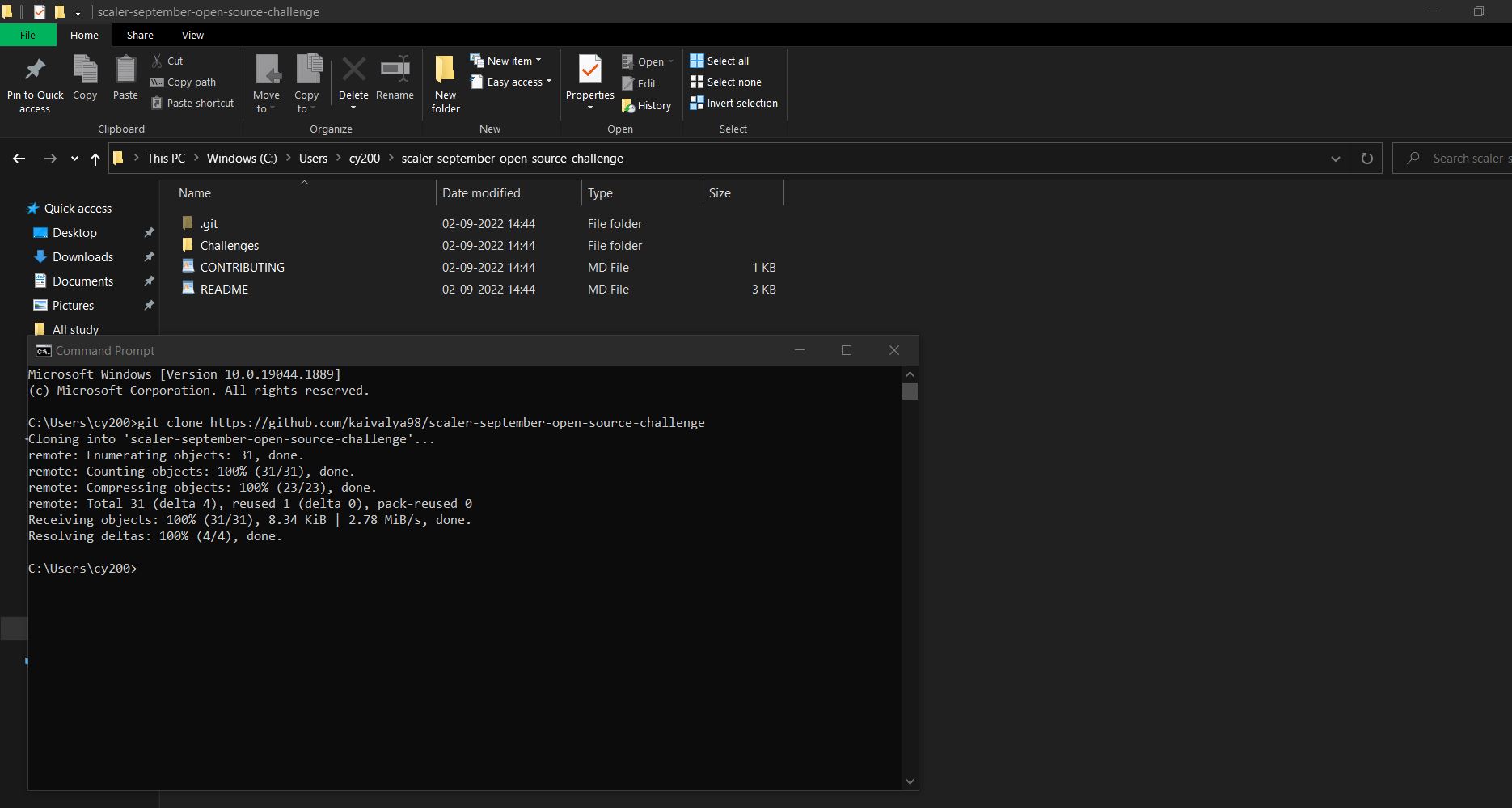Switch to the Home tab
Viewport: 1512px width, 808px height.
(84, 35)
